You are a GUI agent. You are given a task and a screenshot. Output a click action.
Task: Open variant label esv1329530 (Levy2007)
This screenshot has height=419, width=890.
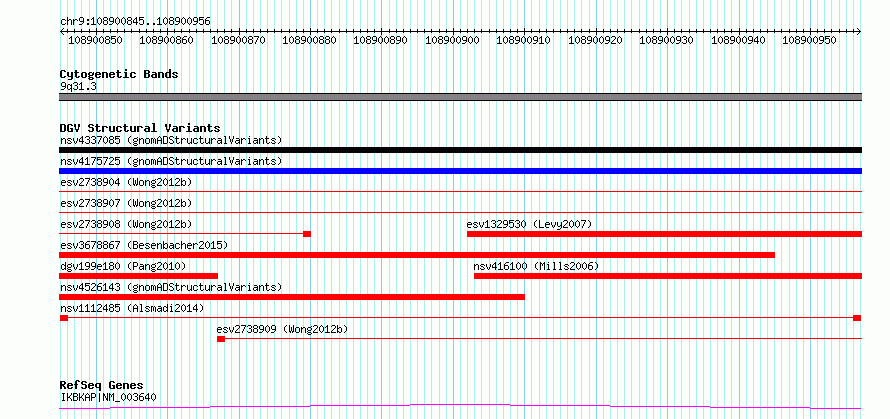tap(529, 224)
